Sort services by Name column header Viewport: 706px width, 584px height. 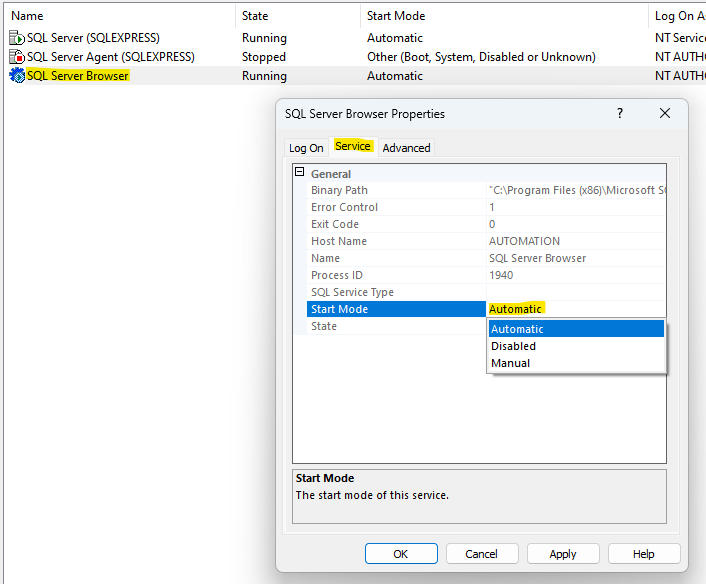[120, 16]
